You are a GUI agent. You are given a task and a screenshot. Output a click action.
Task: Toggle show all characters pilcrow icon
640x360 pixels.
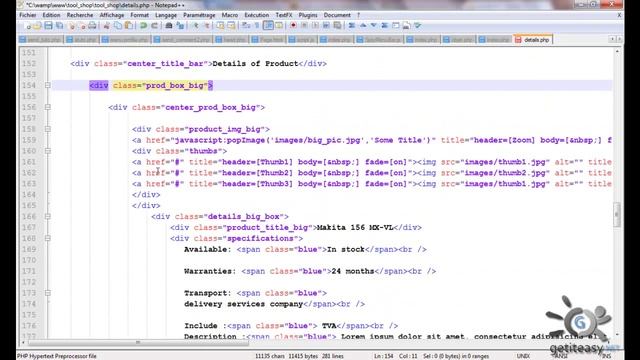pos(257,26)
